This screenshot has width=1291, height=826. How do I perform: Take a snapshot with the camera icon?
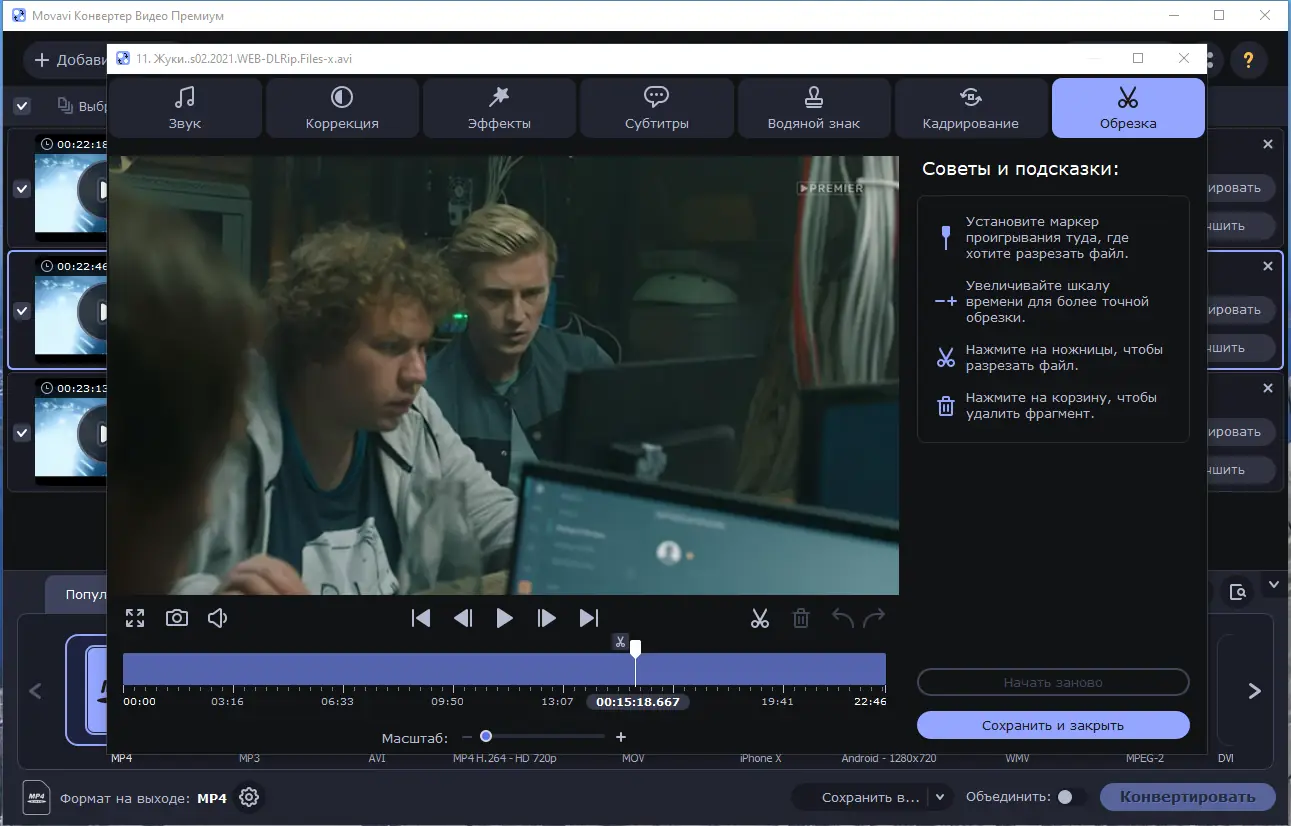pos(177,618)
